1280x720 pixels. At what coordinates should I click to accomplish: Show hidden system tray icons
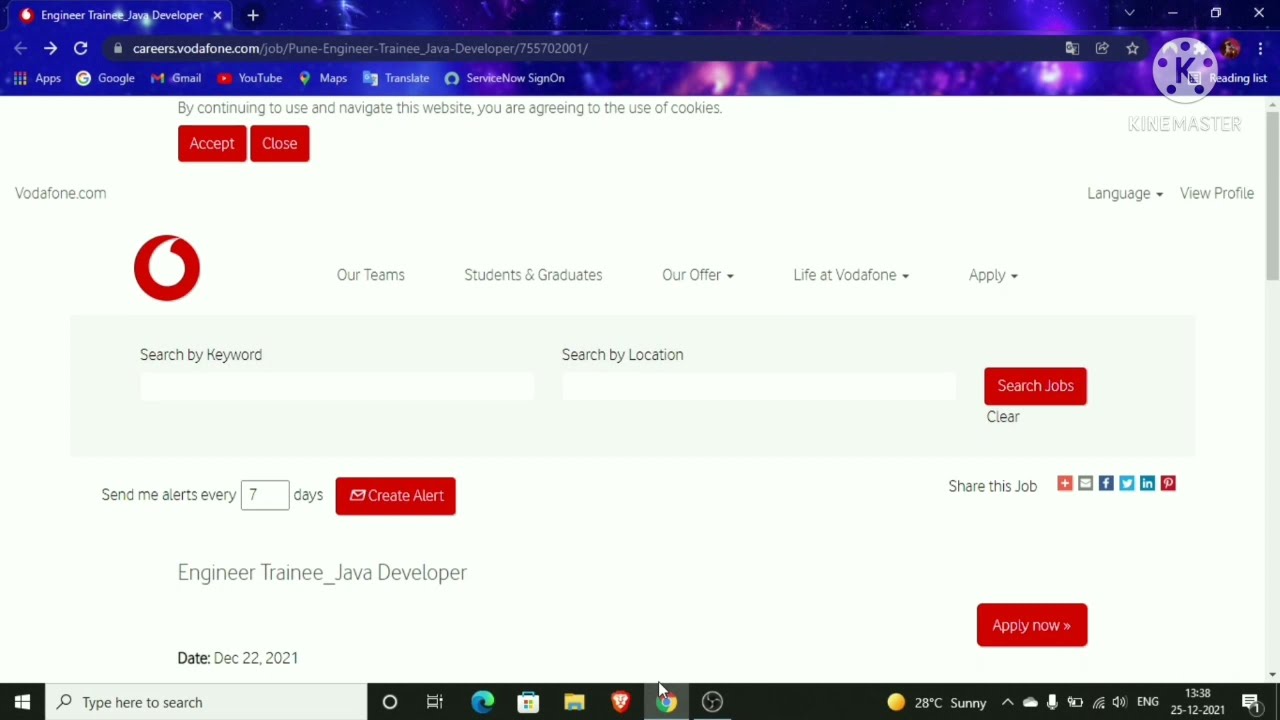1008,702
